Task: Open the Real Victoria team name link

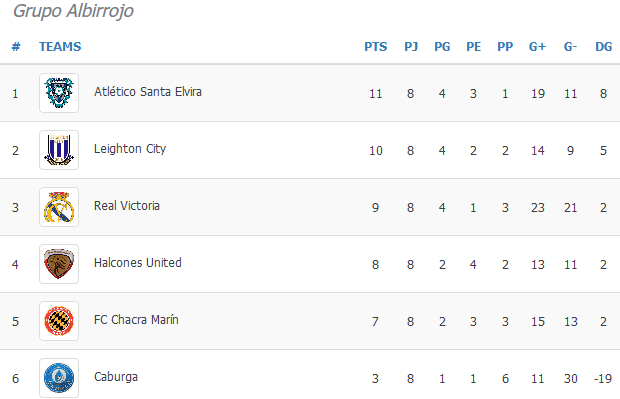Action: coord(127,206)
